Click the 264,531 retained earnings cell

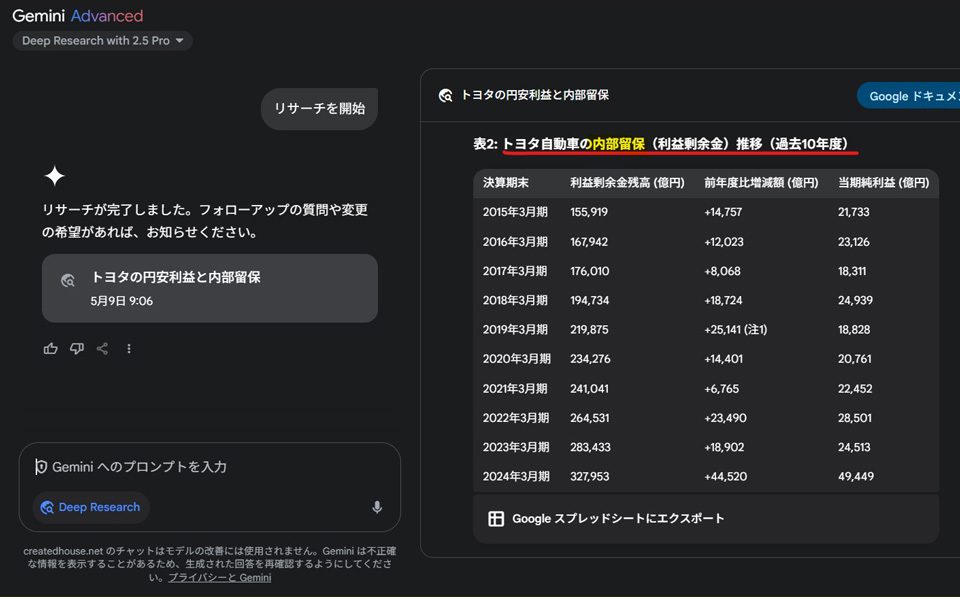click(590, 418)
